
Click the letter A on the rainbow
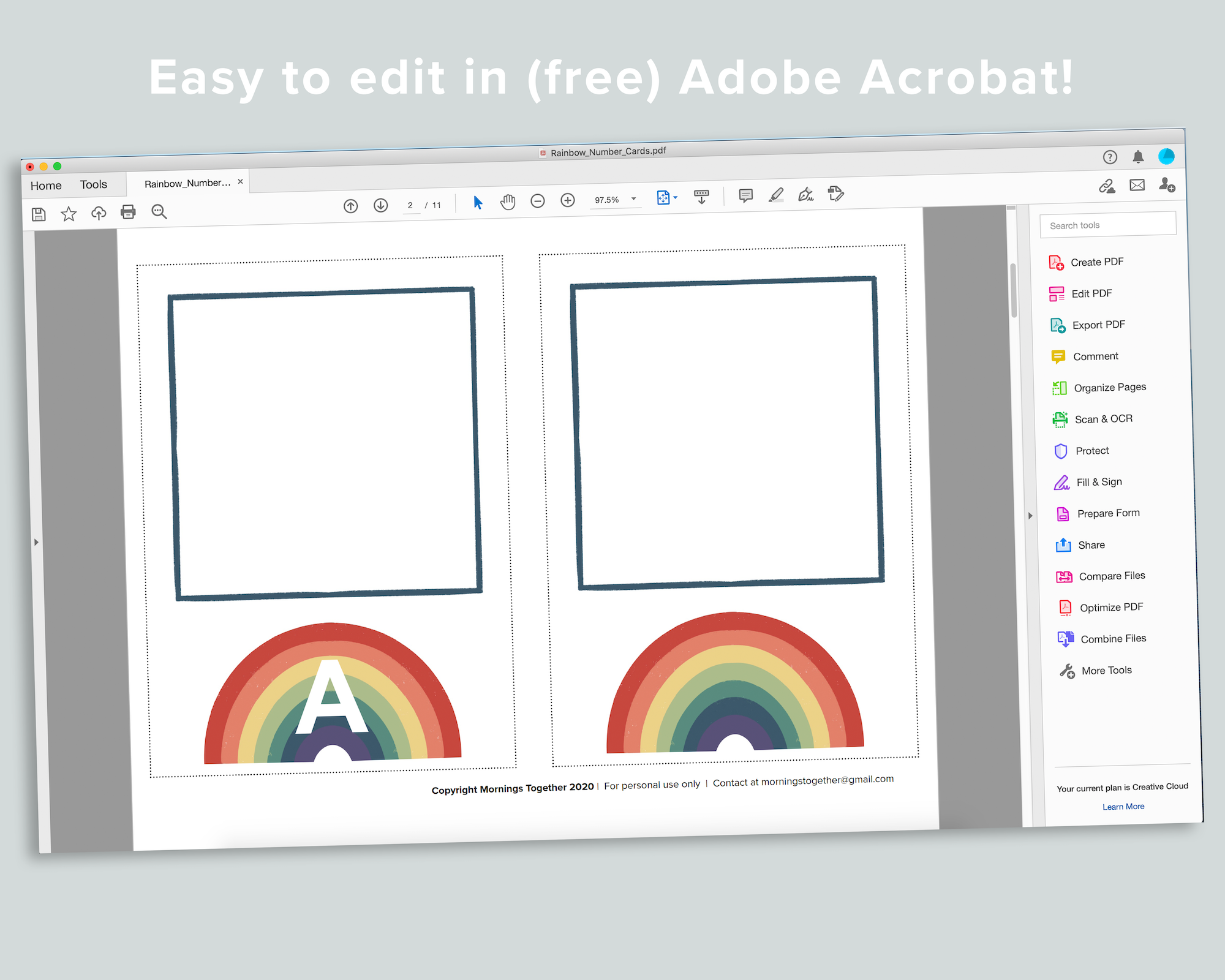pos(331,696)
